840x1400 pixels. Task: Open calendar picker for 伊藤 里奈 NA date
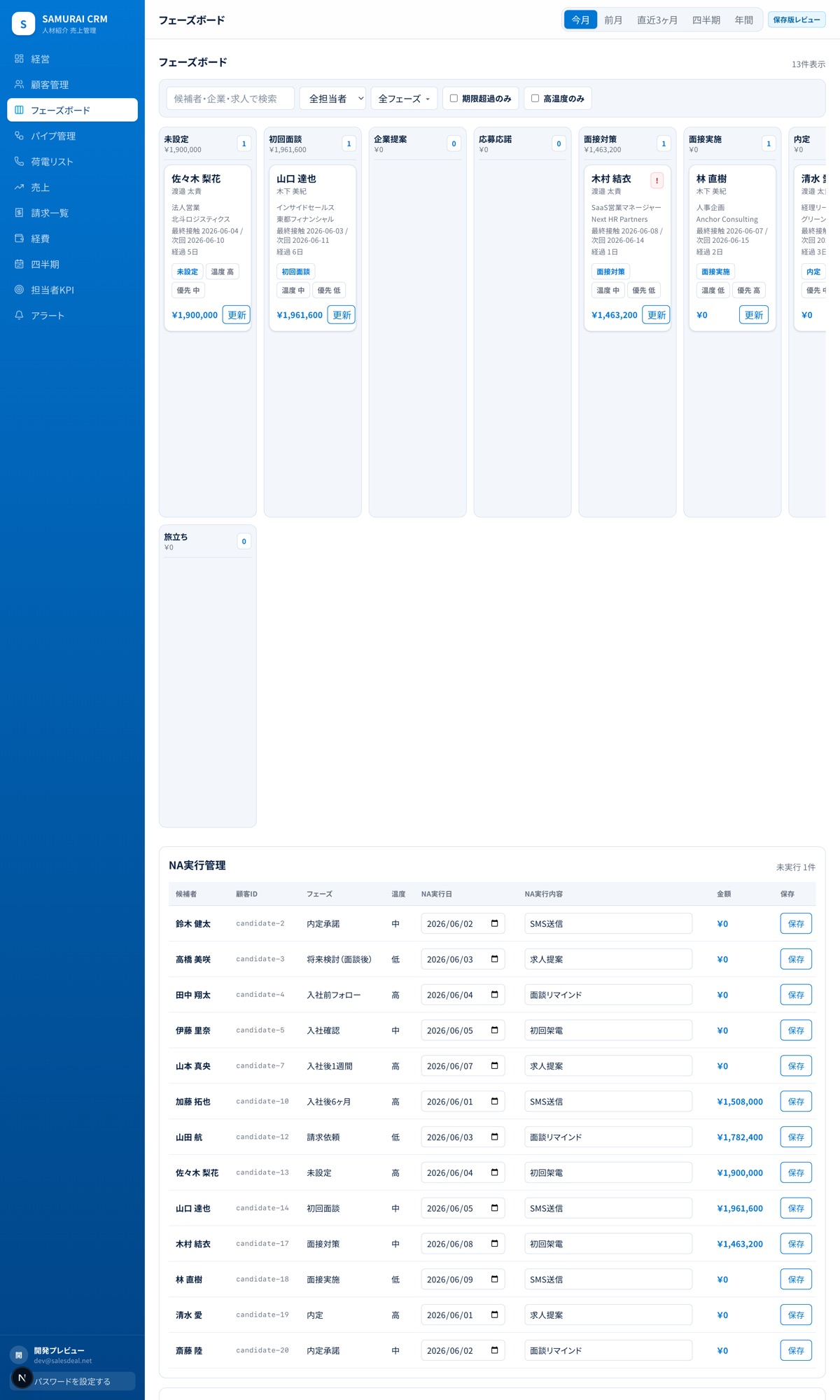point(494,1030)
